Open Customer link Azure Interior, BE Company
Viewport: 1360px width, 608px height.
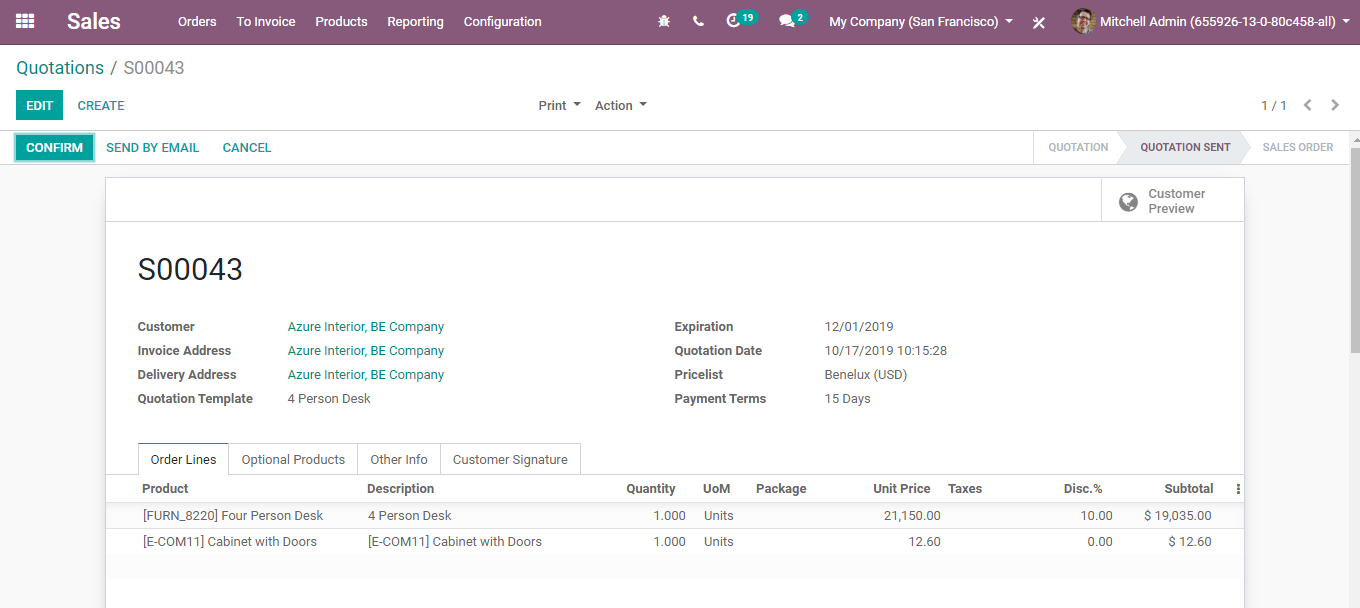tap(366, 327)
